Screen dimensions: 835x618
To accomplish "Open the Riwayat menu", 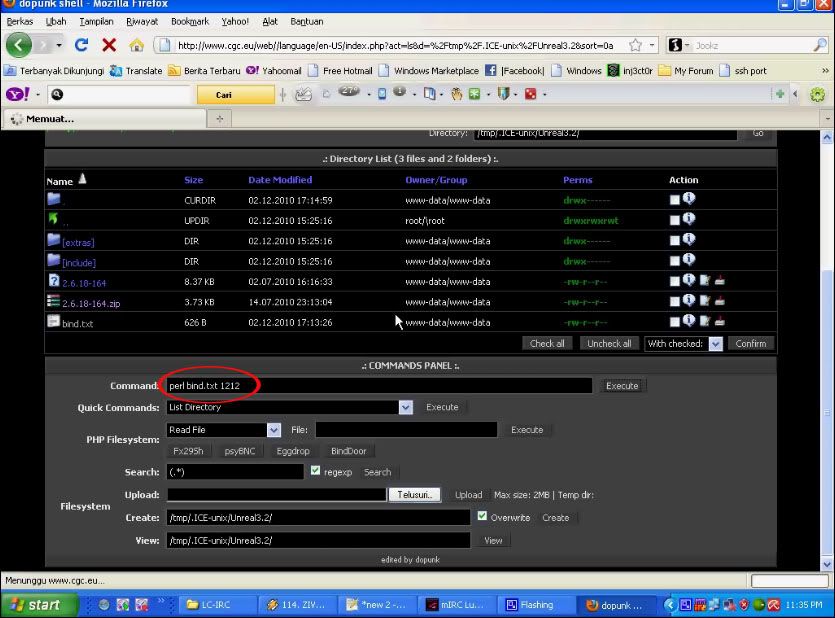I will [x=142, y=21].
